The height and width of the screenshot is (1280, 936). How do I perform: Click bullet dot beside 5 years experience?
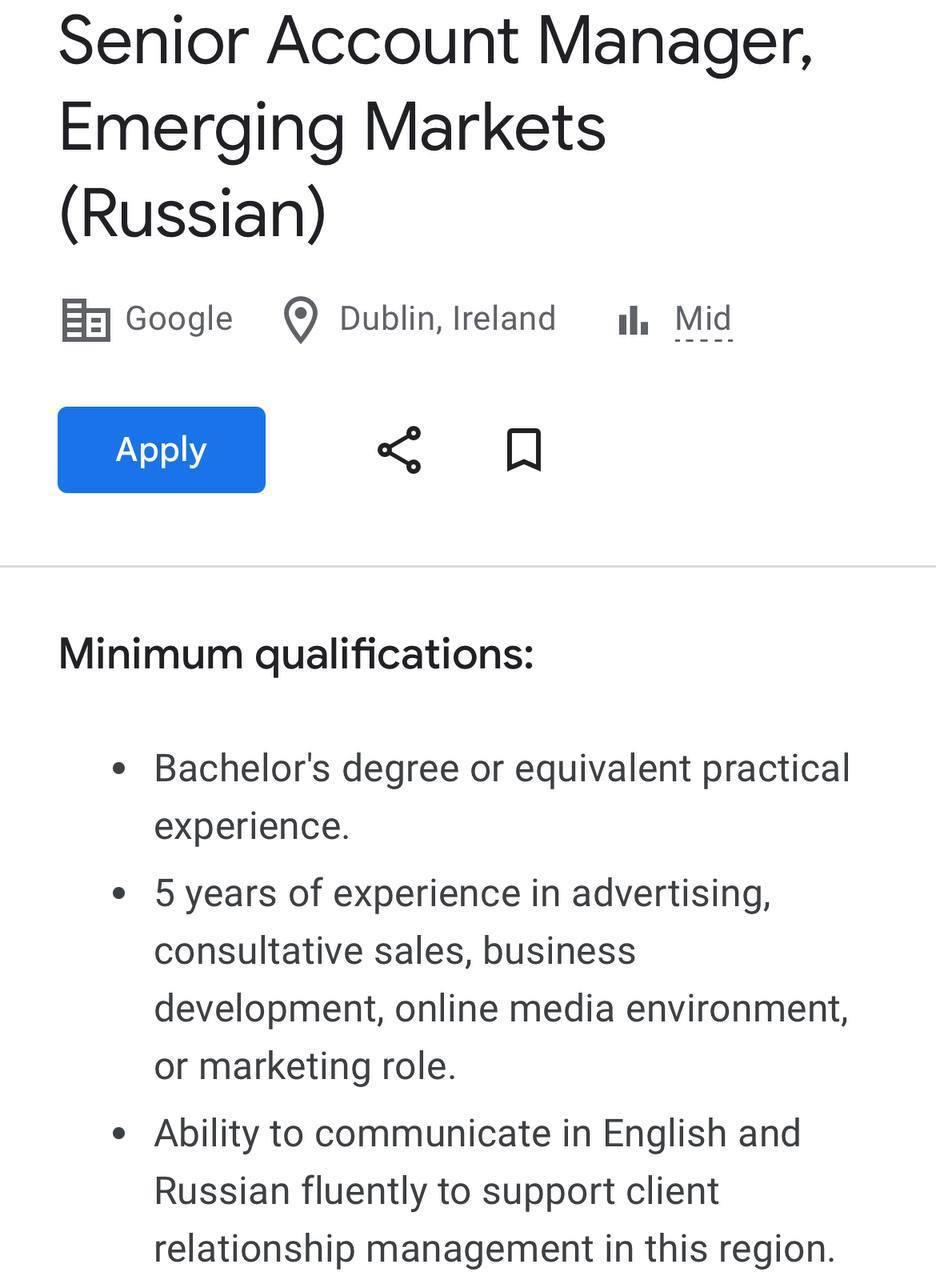120,893
